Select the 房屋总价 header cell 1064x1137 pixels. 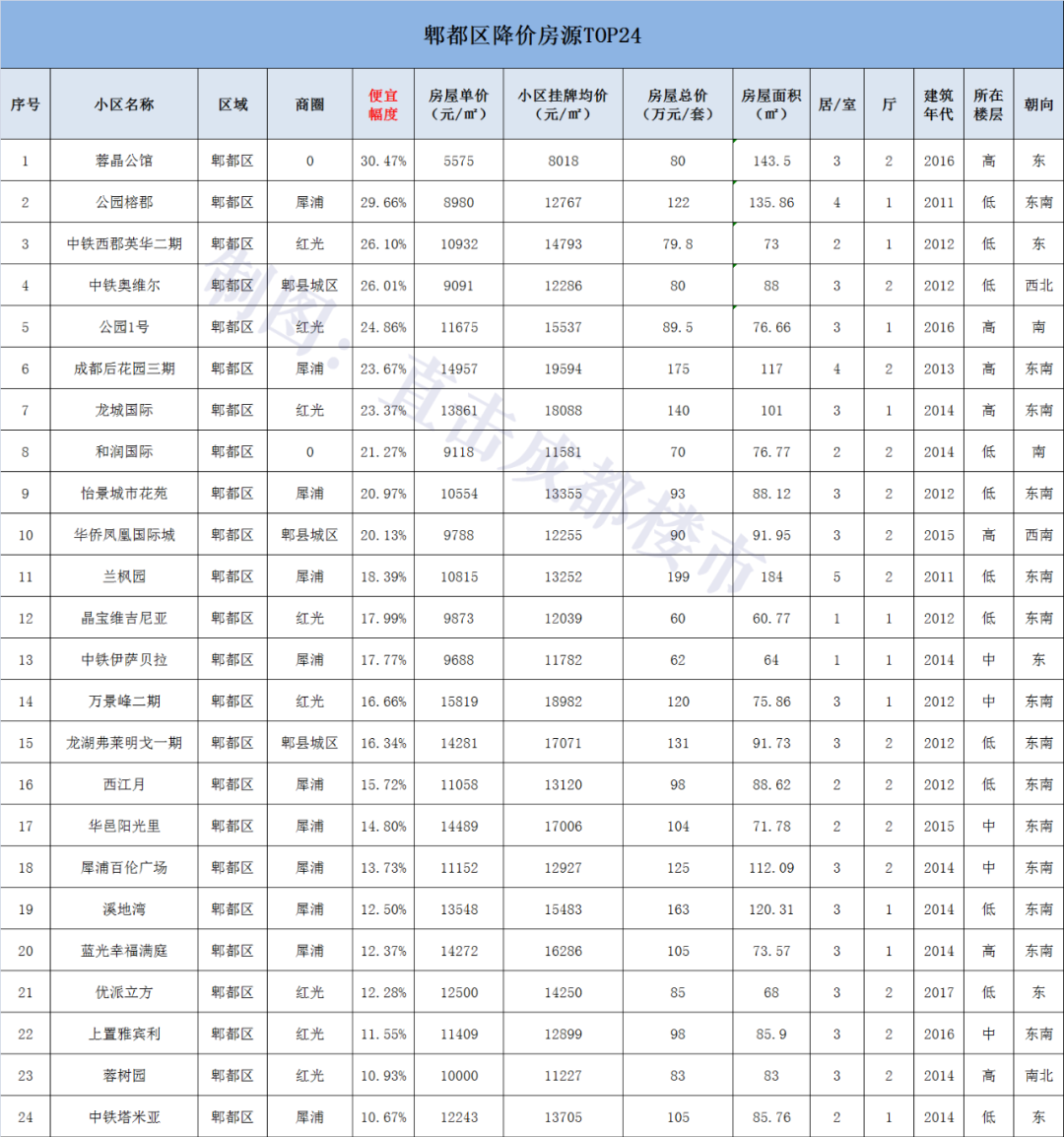[678, 104]
